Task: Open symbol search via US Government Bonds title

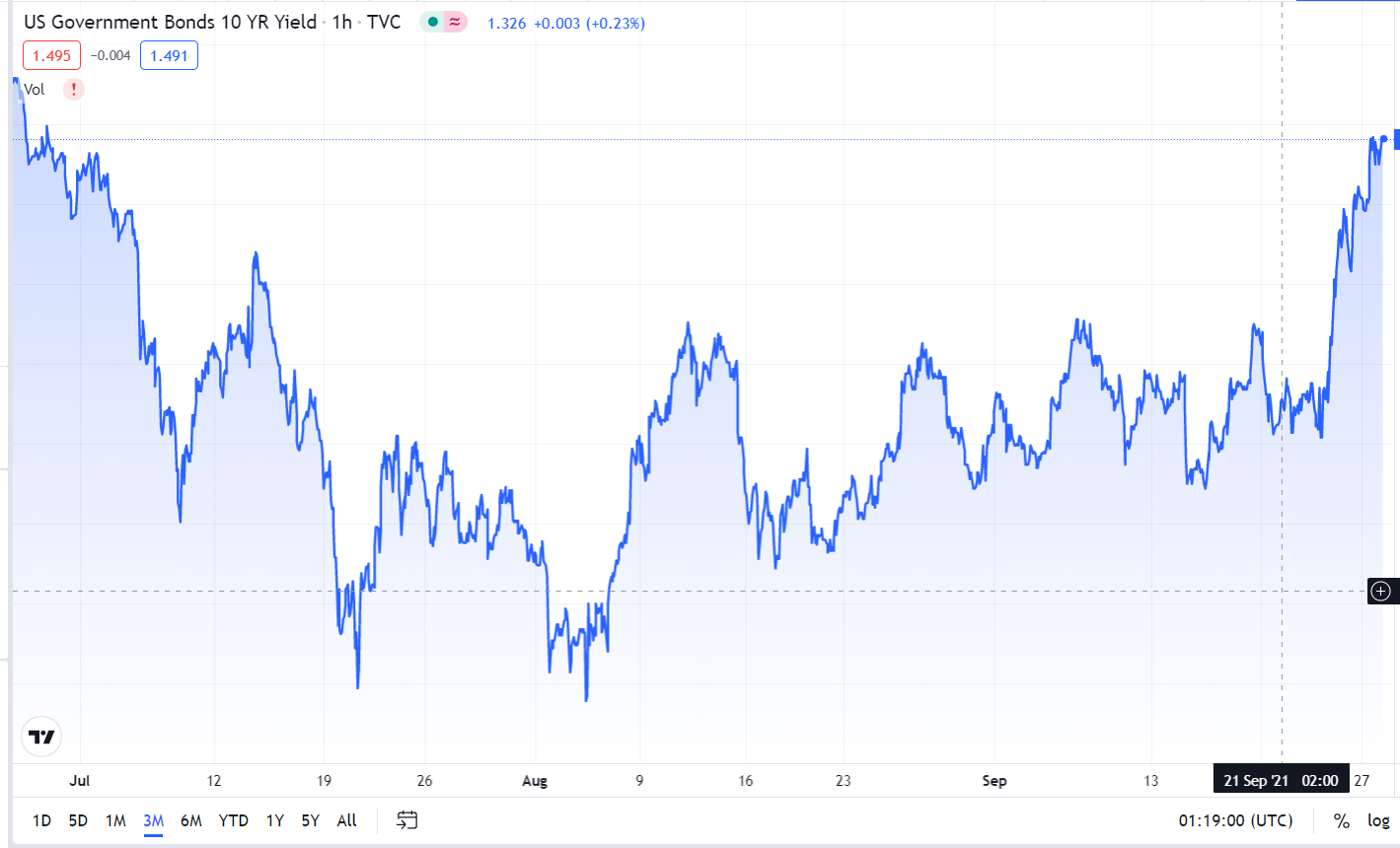Action: [170, 23]
